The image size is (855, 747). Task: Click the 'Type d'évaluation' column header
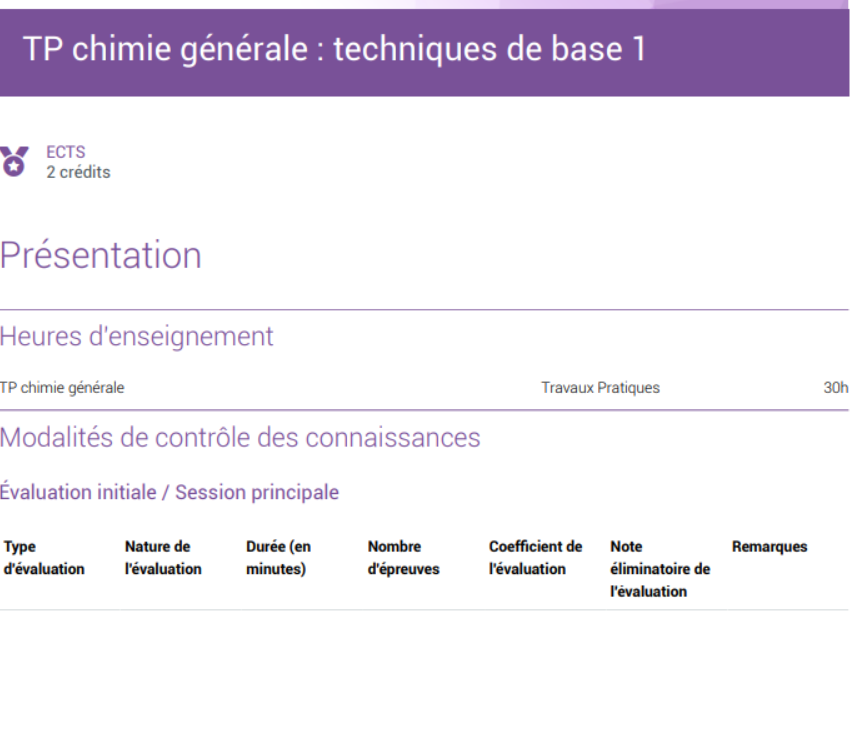pos(44,558)
